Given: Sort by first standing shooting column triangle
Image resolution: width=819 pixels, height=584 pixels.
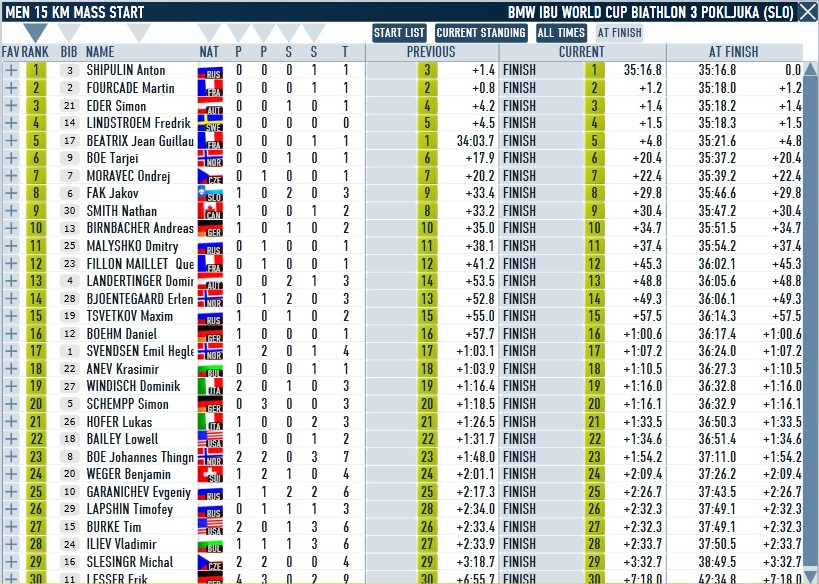Looking at the screenshot, I should (288, 32).
